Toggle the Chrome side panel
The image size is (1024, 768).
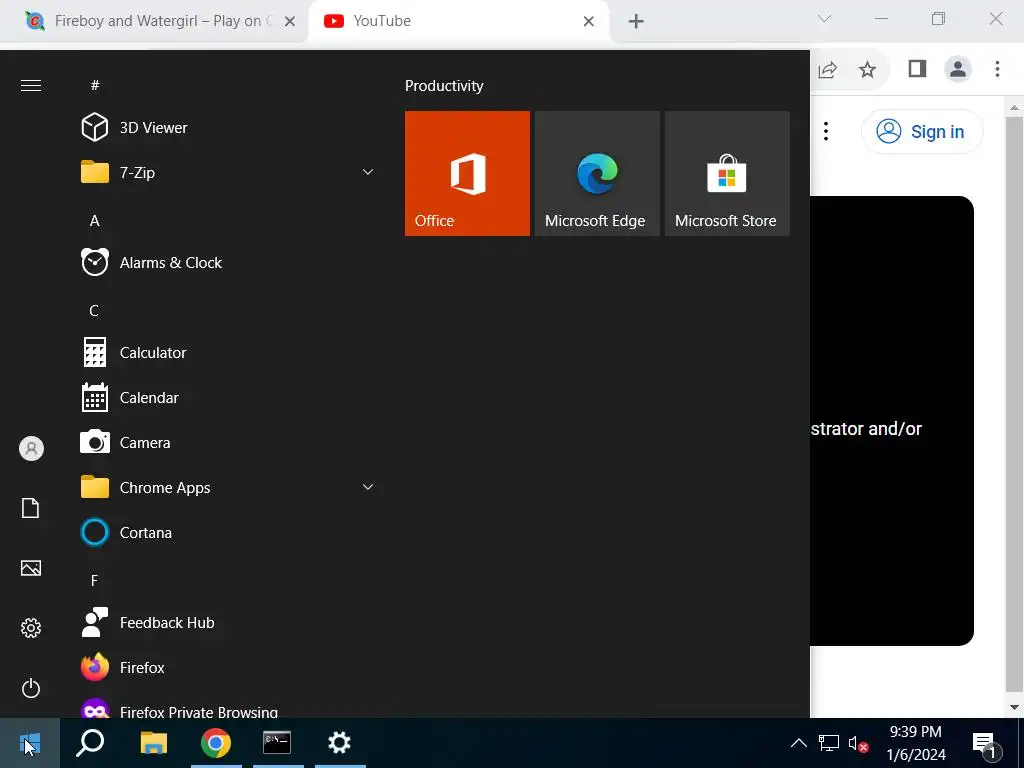coord(917,69)
